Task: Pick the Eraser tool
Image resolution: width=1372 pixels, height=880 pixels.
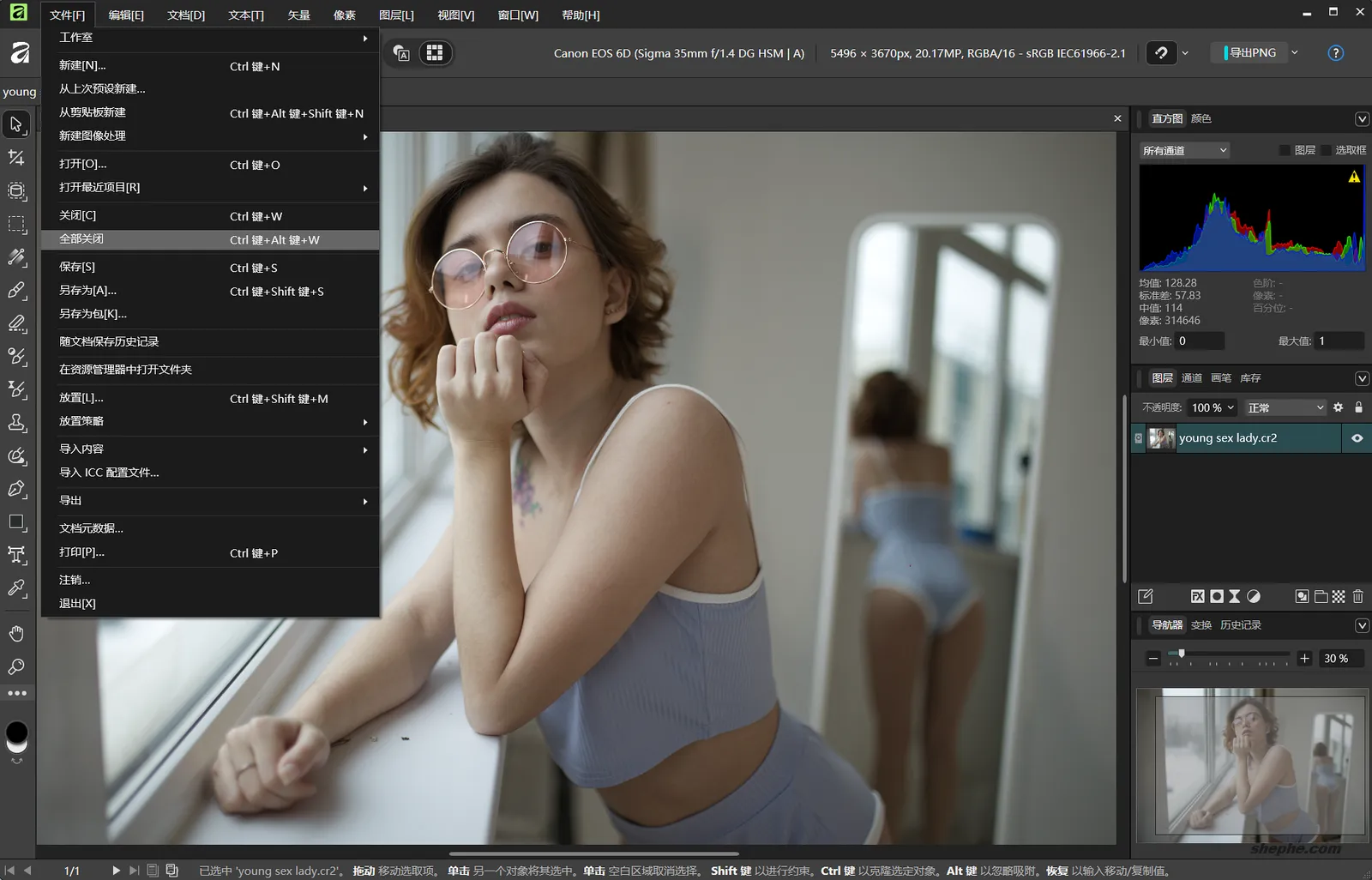Action: [16, 323]
